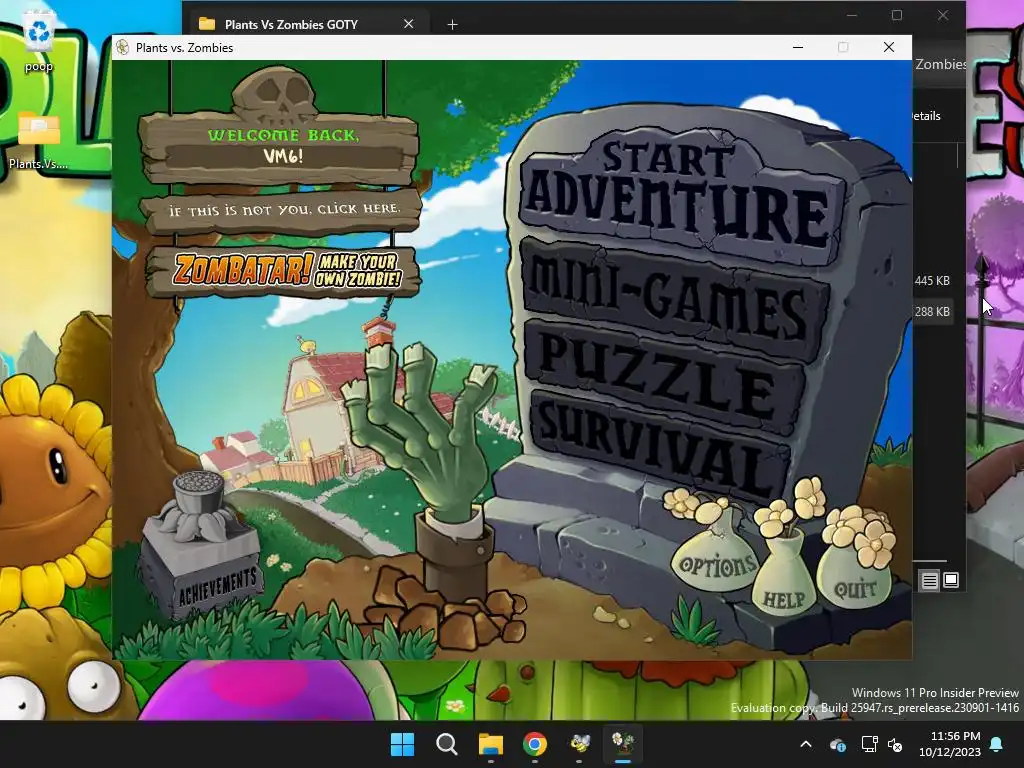
Task: Select the Plants.Vs... desktop folder
Action: [x=39, y=140]
